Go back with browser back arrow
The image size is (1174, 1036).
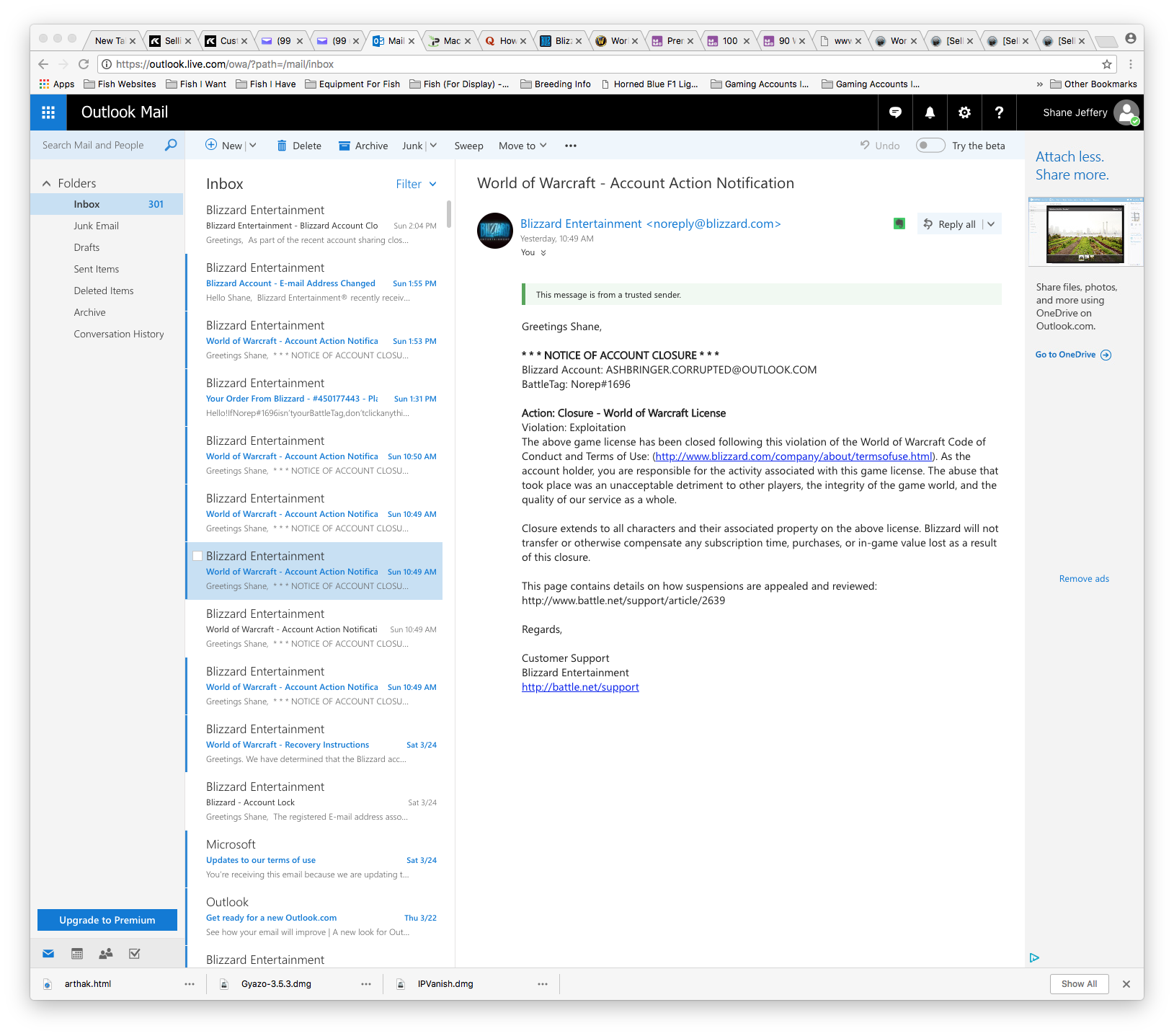[43, 64]
